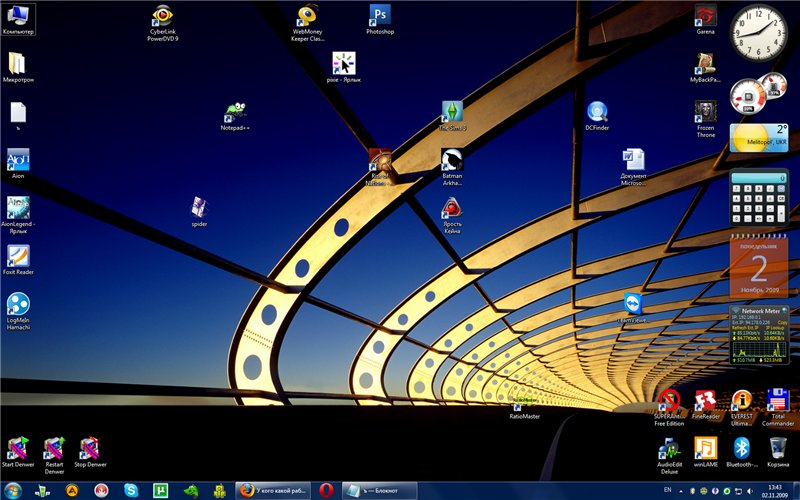Open The Sims 3 shortcut
This screenshot has height=500, width=800.
click(452, 112)
